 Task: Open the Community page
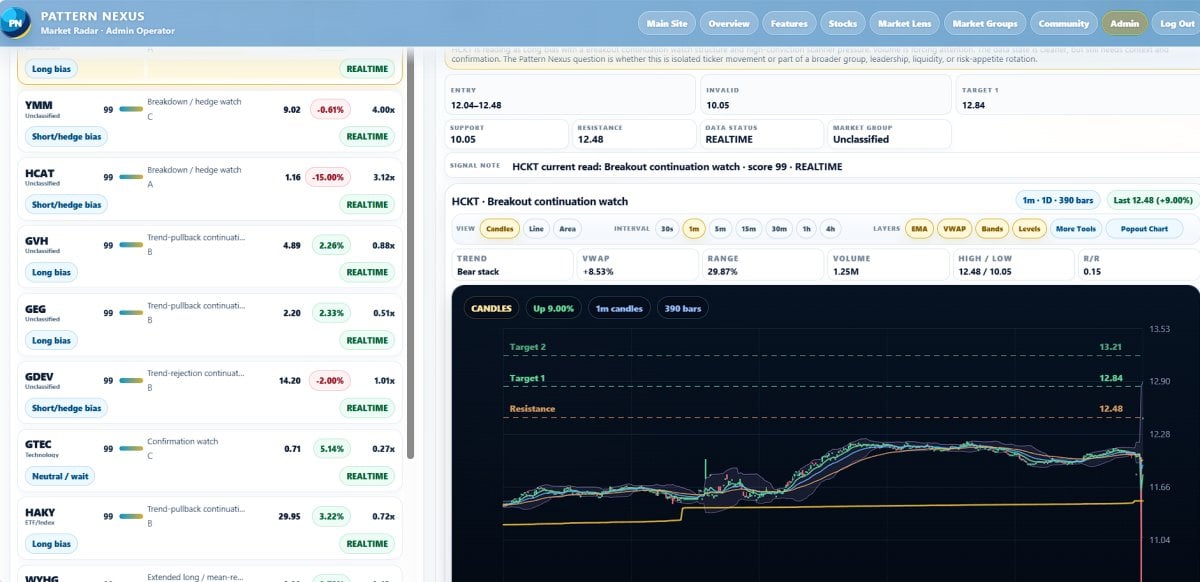coord(1063,23)
